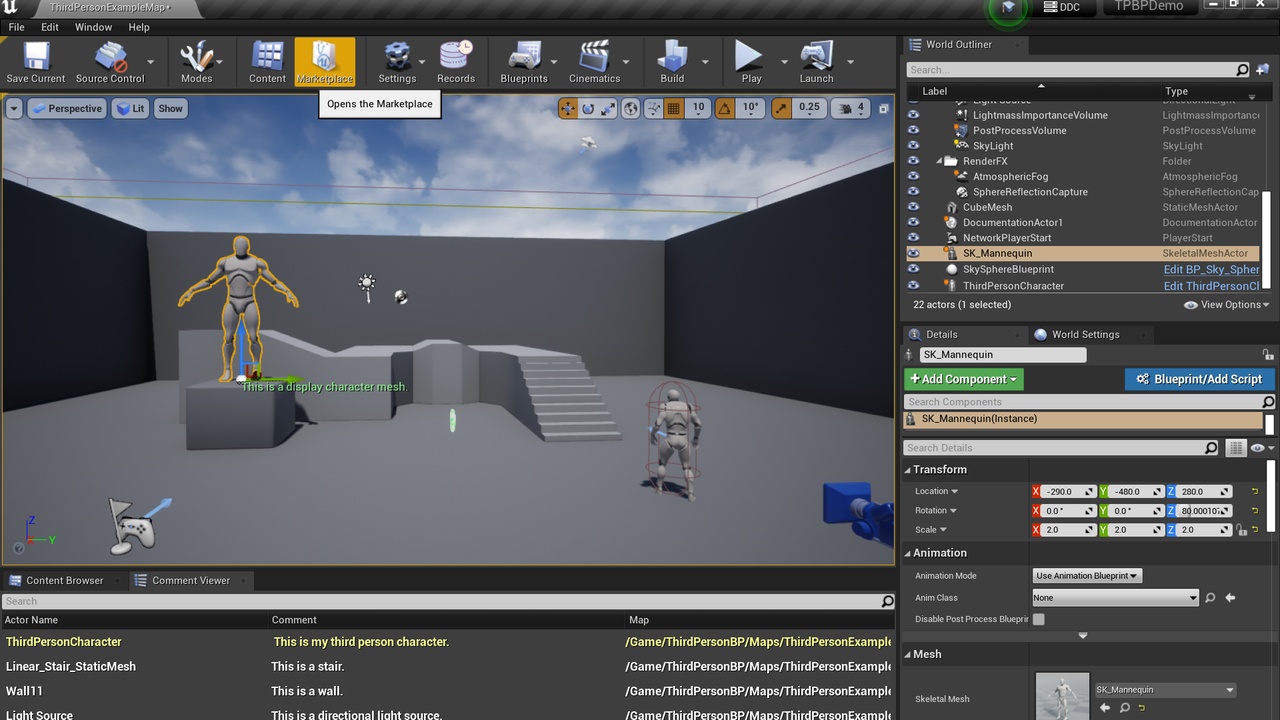This screenshot has height=720, width=1280.
Task: Open the viewport Show flags button
Action: coord(171,108)
